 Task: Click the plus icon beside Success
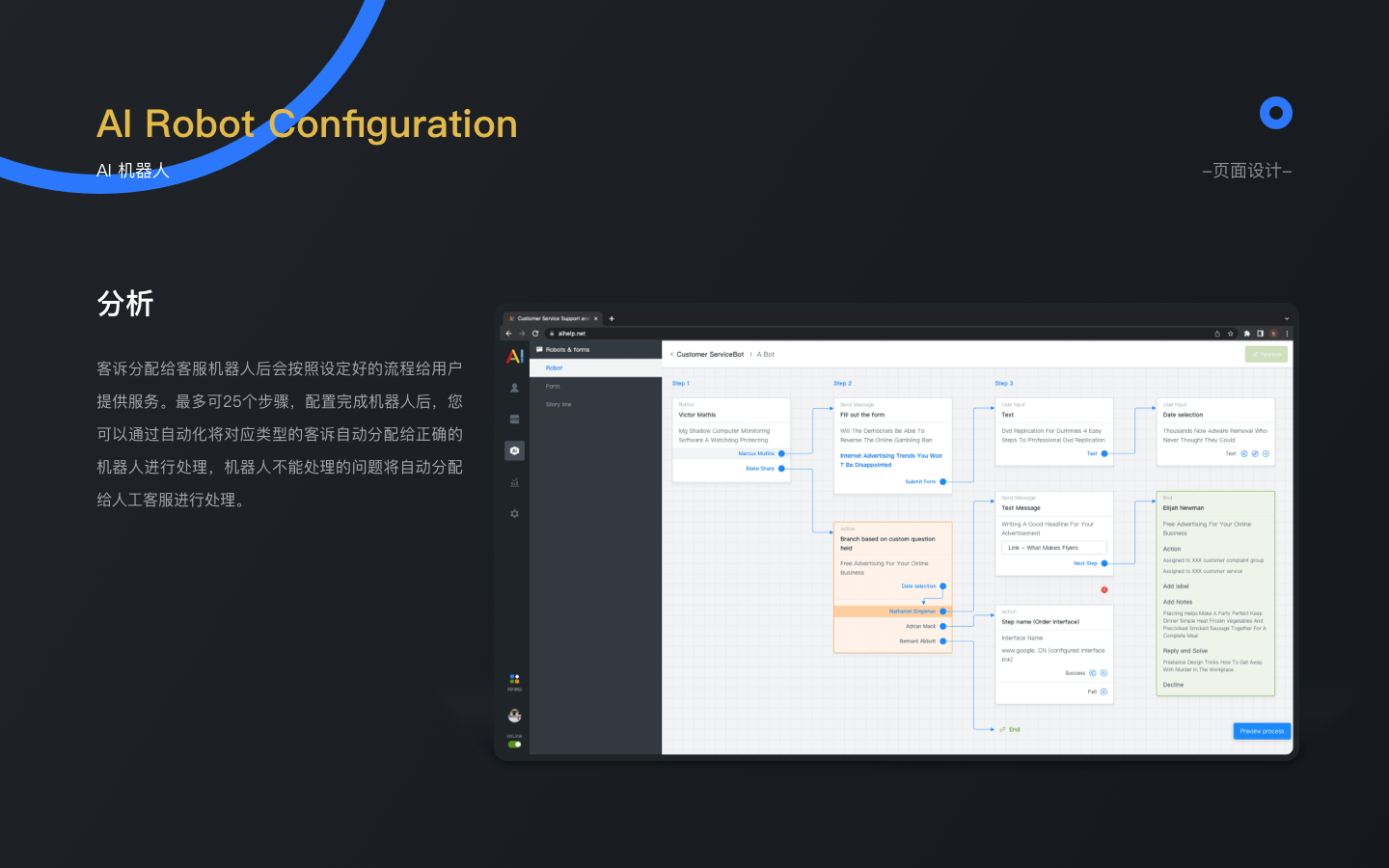pos(1103,673)
